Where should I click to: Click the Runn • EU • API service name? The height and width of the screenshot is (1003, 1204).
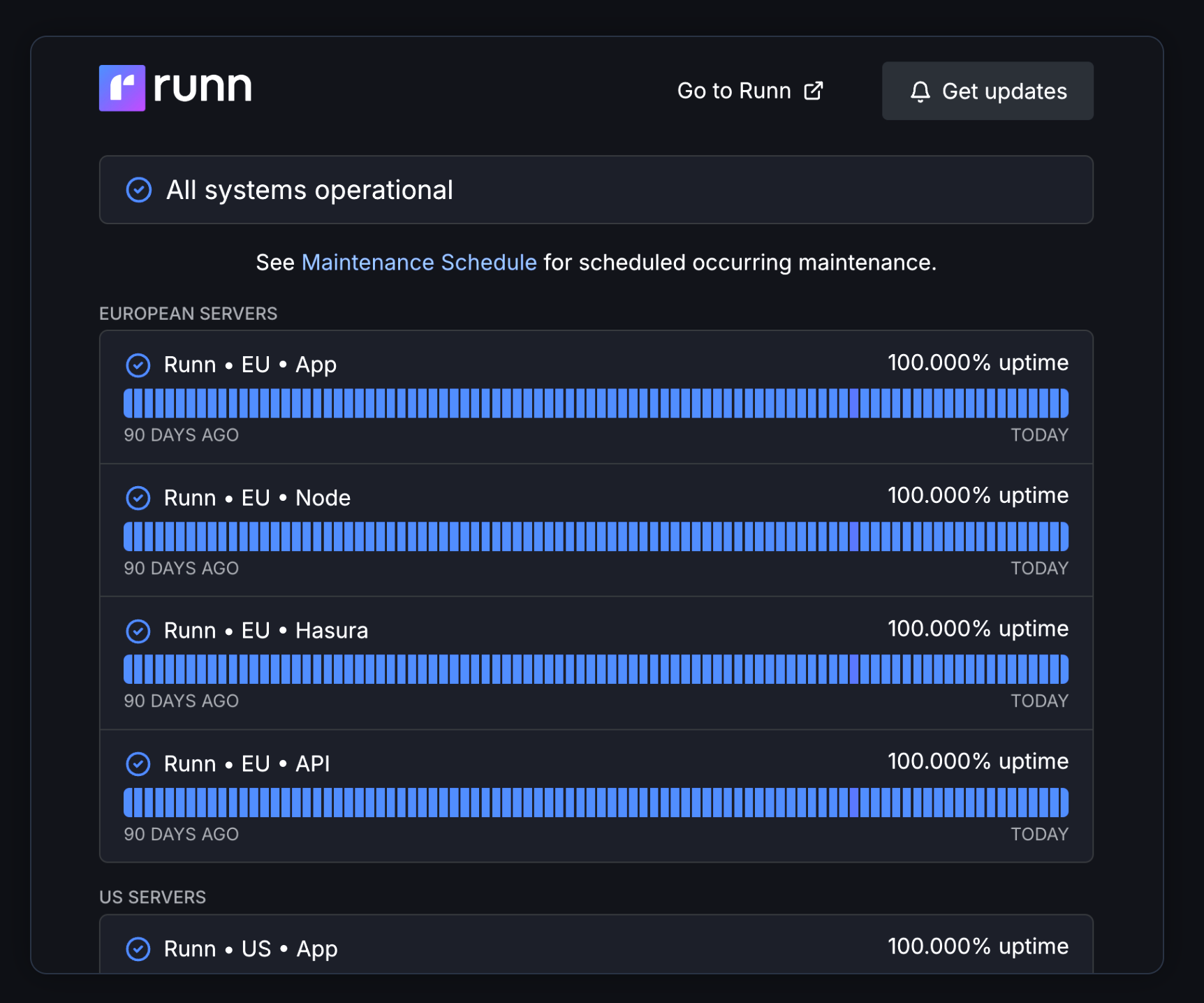247,764
